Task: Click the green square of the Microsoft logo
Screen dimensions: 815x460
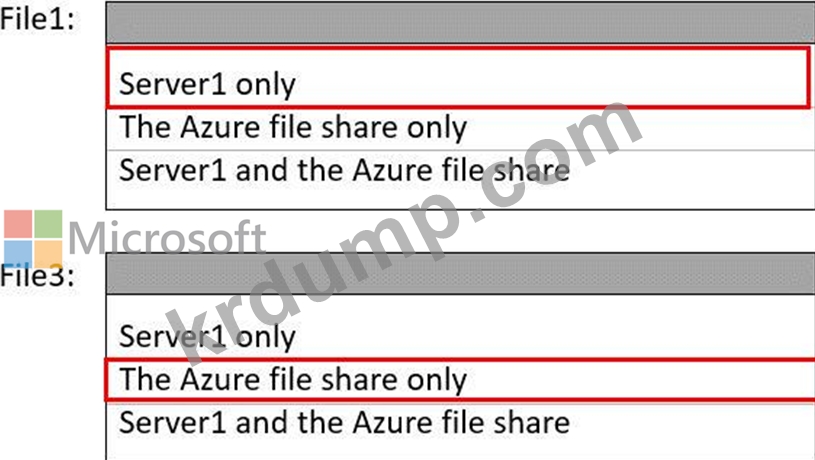Action: (49, 223)
